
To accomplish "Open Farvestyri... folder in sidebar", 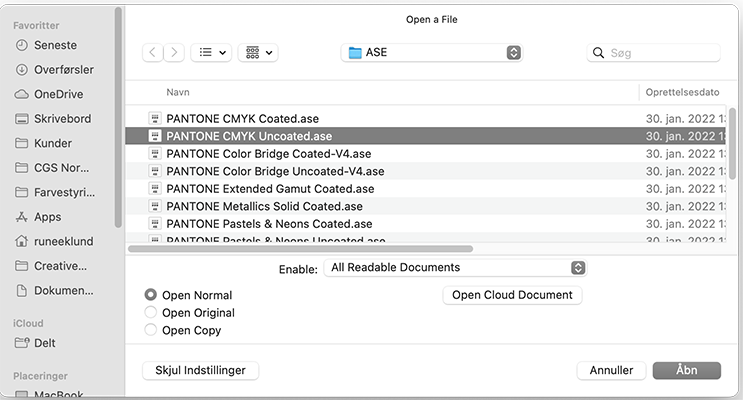I will pos(54,192).
